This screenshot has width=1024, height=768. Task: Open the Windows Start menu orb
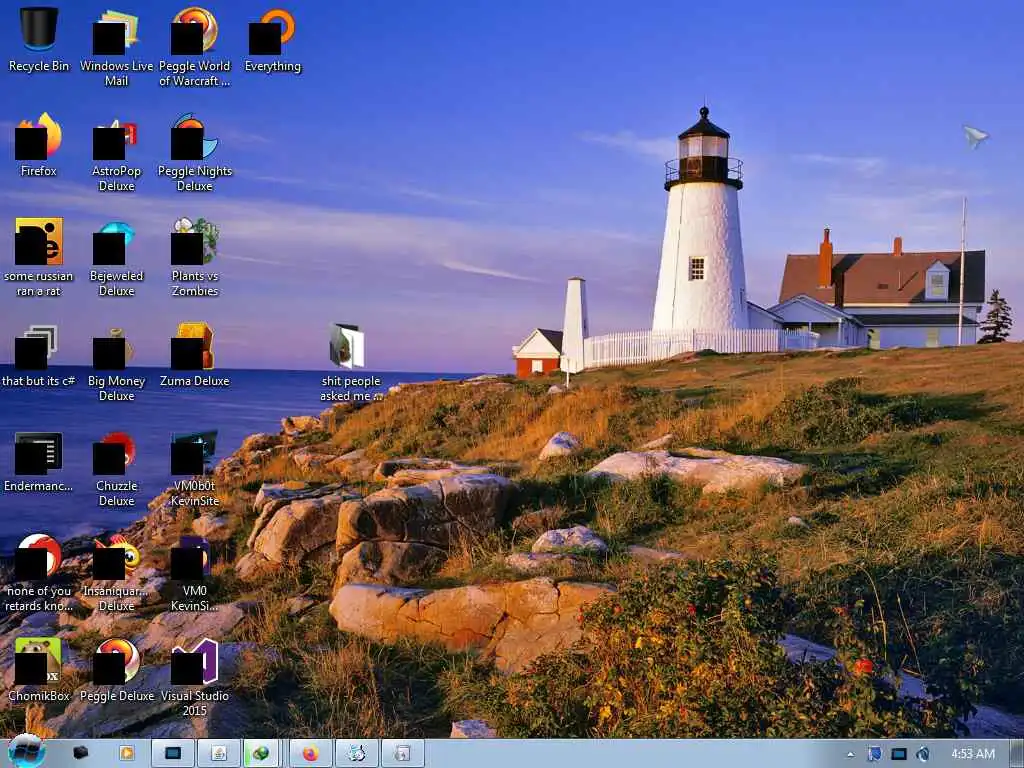click(27, 752)
